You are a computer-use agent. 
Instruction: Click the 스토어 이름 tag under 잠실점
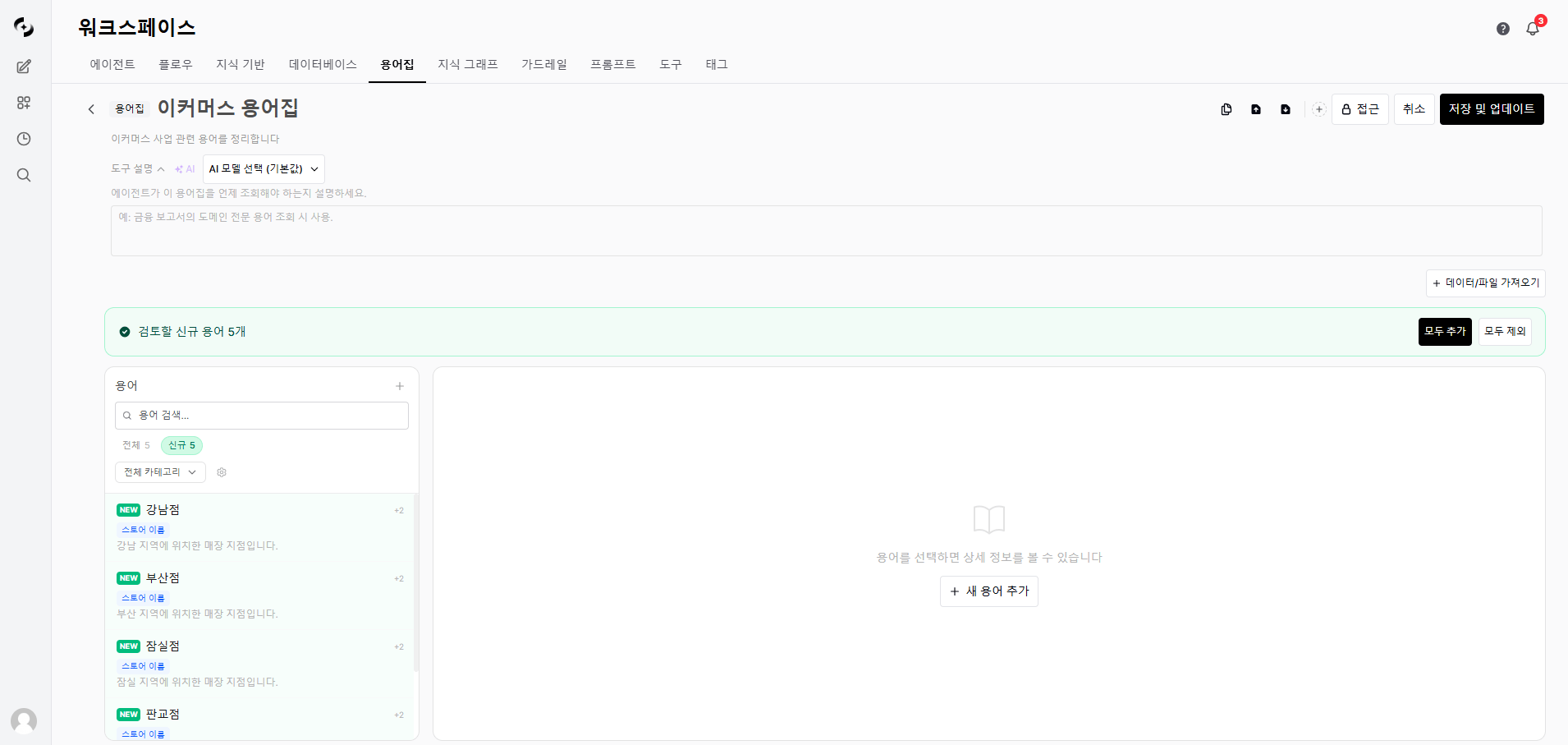(143, 666)
